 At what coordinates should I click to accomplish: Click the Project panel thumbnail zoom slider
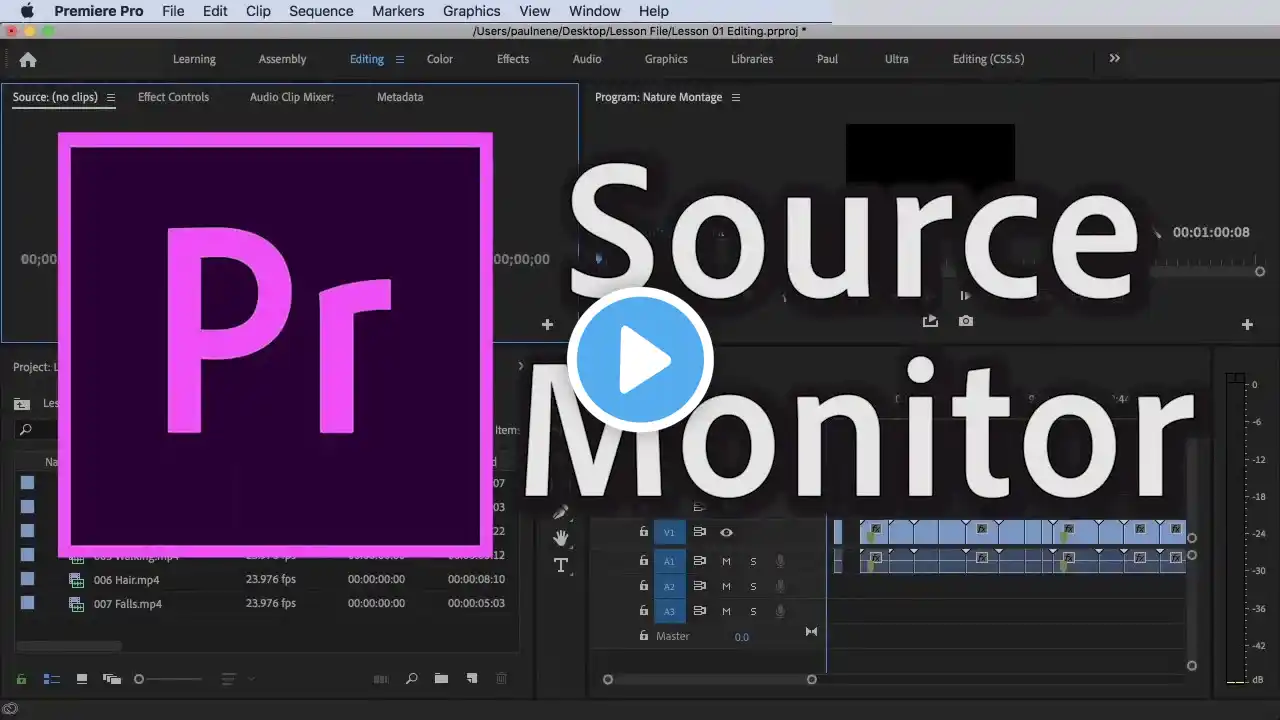point(168,679)
